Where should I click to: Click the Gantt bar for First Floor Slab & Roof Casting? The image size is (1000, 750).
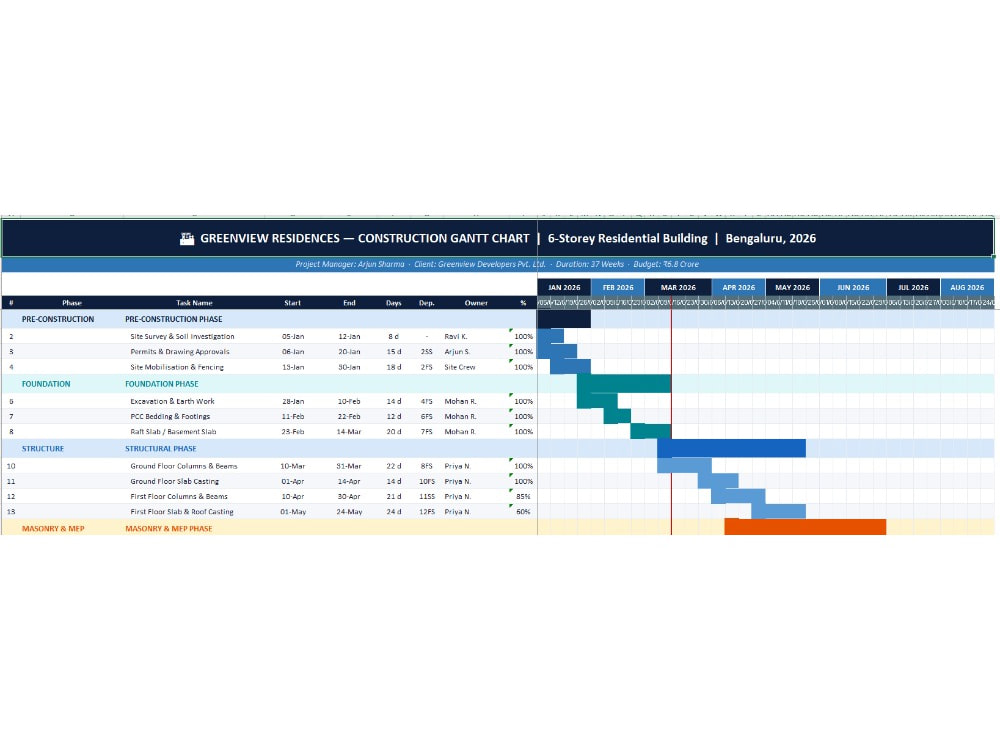pyautogui.click(x=779, y=511)
